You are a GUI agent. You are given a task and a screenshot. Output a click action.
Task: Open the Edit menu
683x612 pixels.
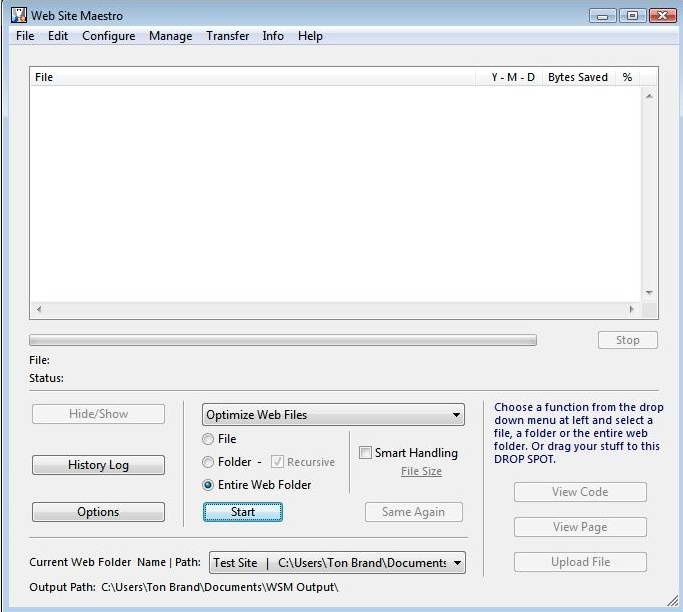point(58,36)
